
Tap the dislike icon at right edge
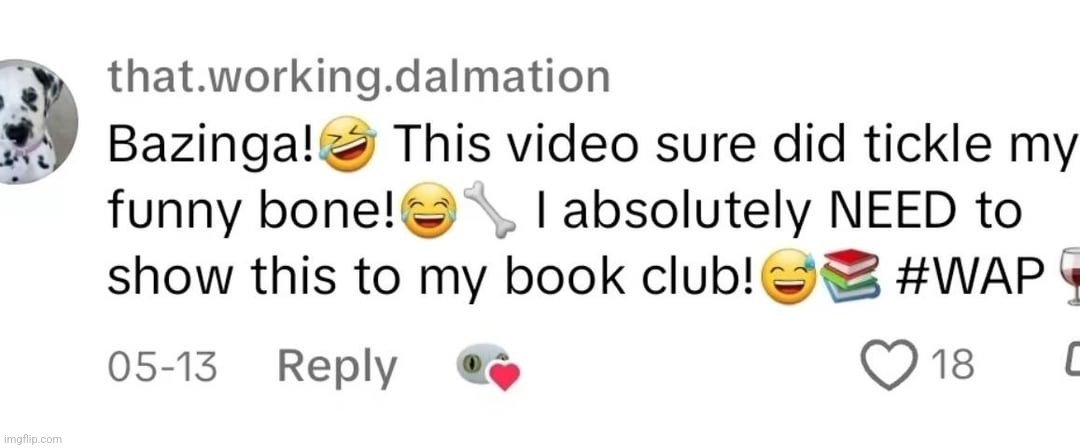coord(1072,363)
